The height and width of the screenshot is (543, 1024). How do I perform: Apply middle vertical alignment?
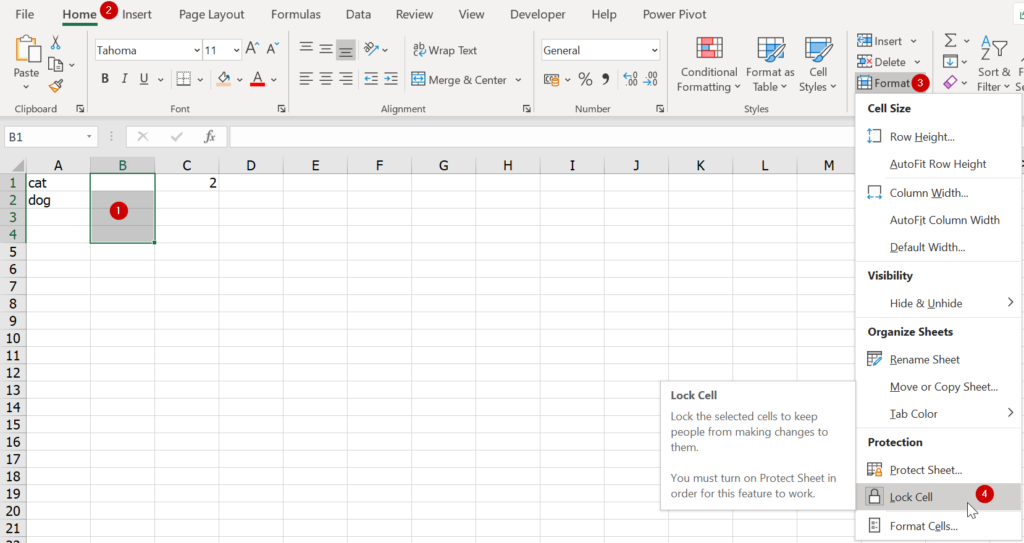(326, 49)
